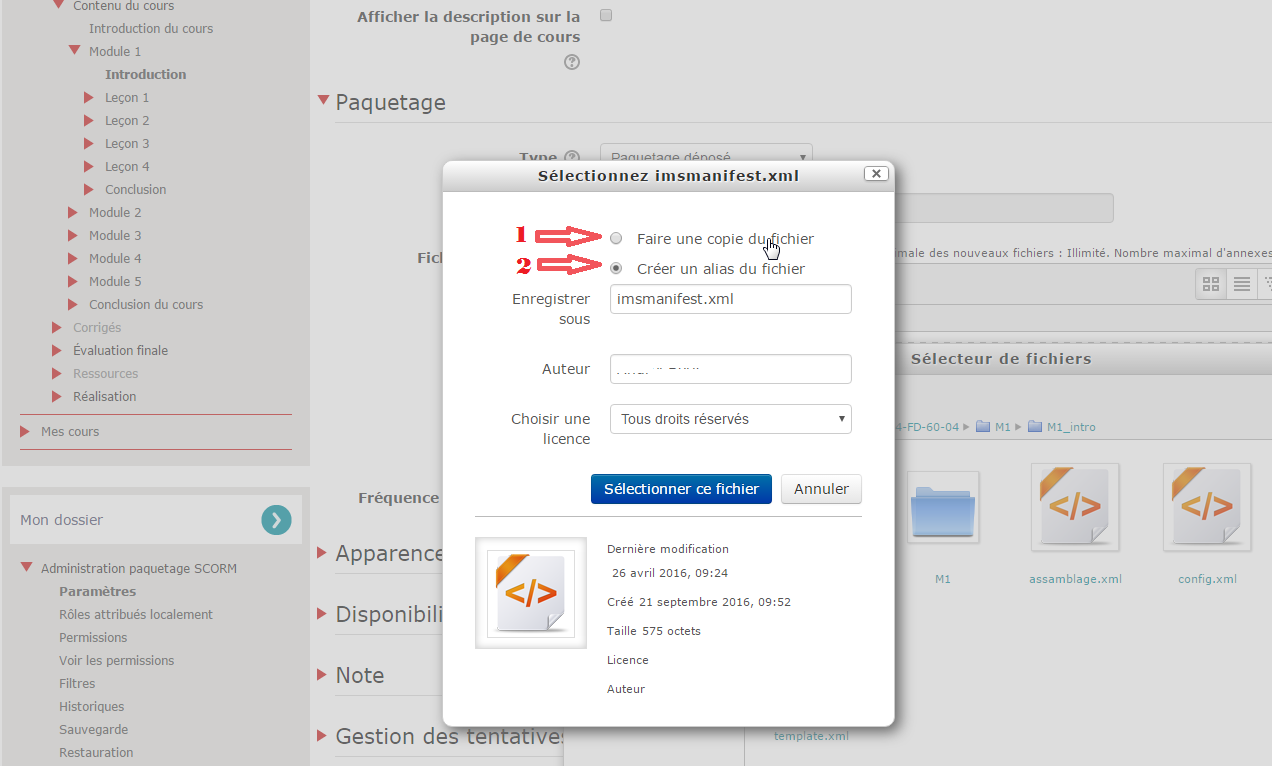Collapse the Paquetage section

point(323,101)
